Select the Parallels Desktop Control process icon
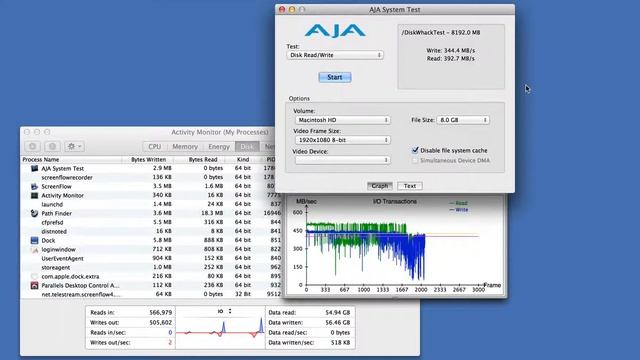The height and width of the screenshot is (360, 640). point(34,285)
